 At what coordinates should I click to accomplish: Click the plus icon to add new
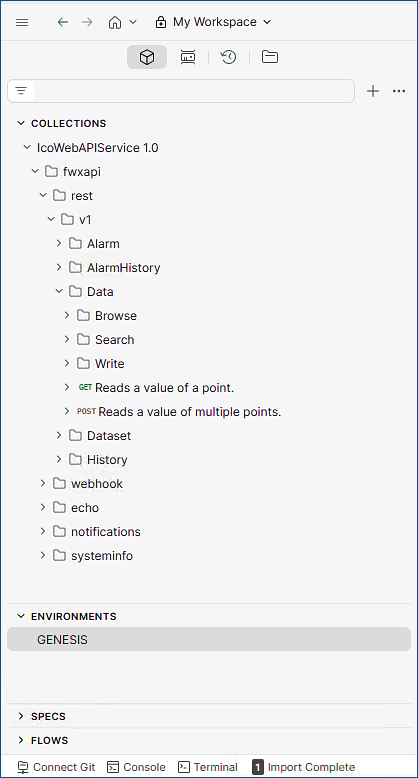(373, 91)
